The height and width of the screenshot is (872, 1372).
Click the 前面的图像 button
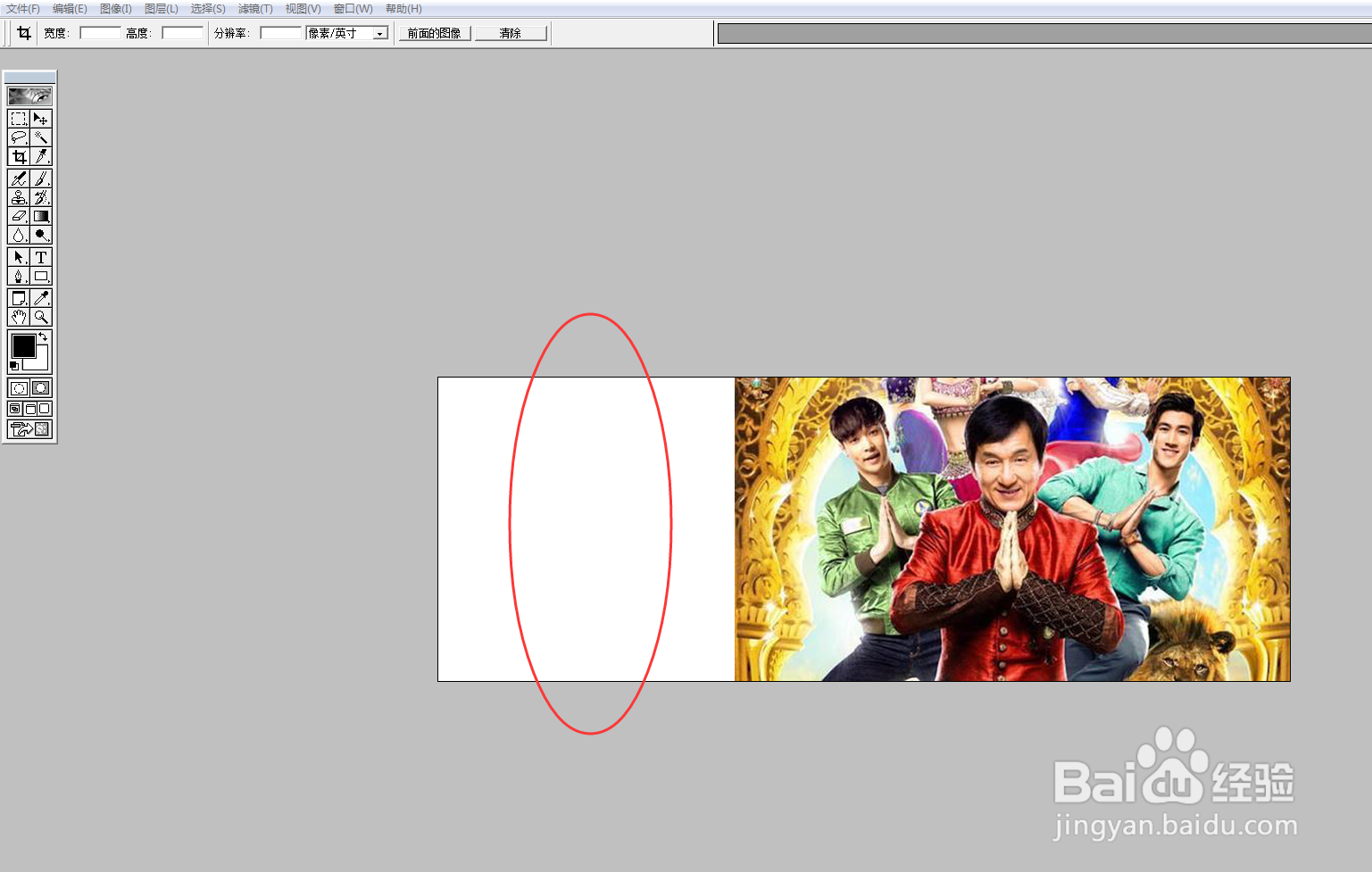(435, 33)
